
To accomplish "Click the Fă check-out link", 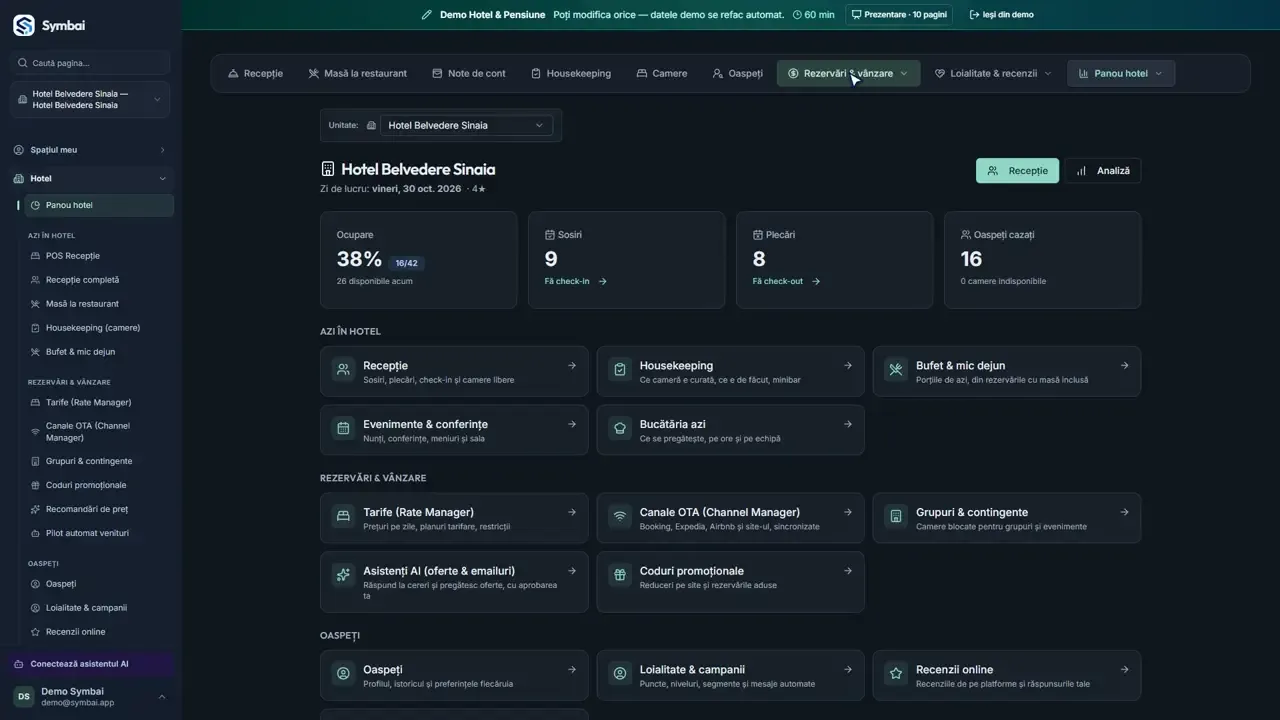I will pyautogui.click(x=786, y=281).
